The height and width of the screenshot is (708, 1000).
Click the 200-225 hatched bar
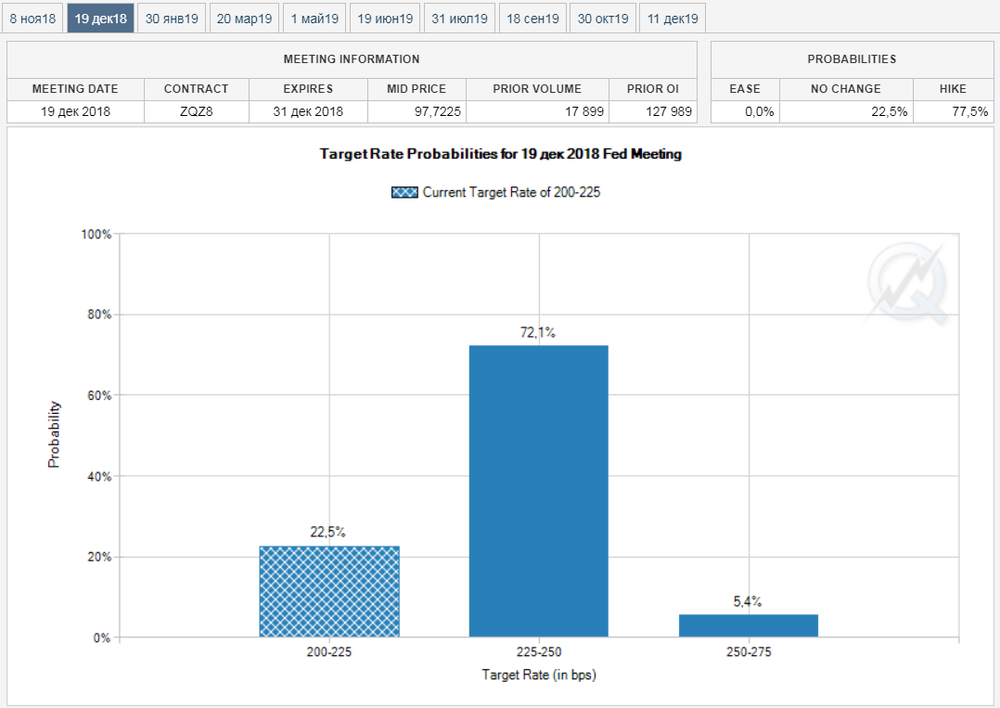pos(329,591)
